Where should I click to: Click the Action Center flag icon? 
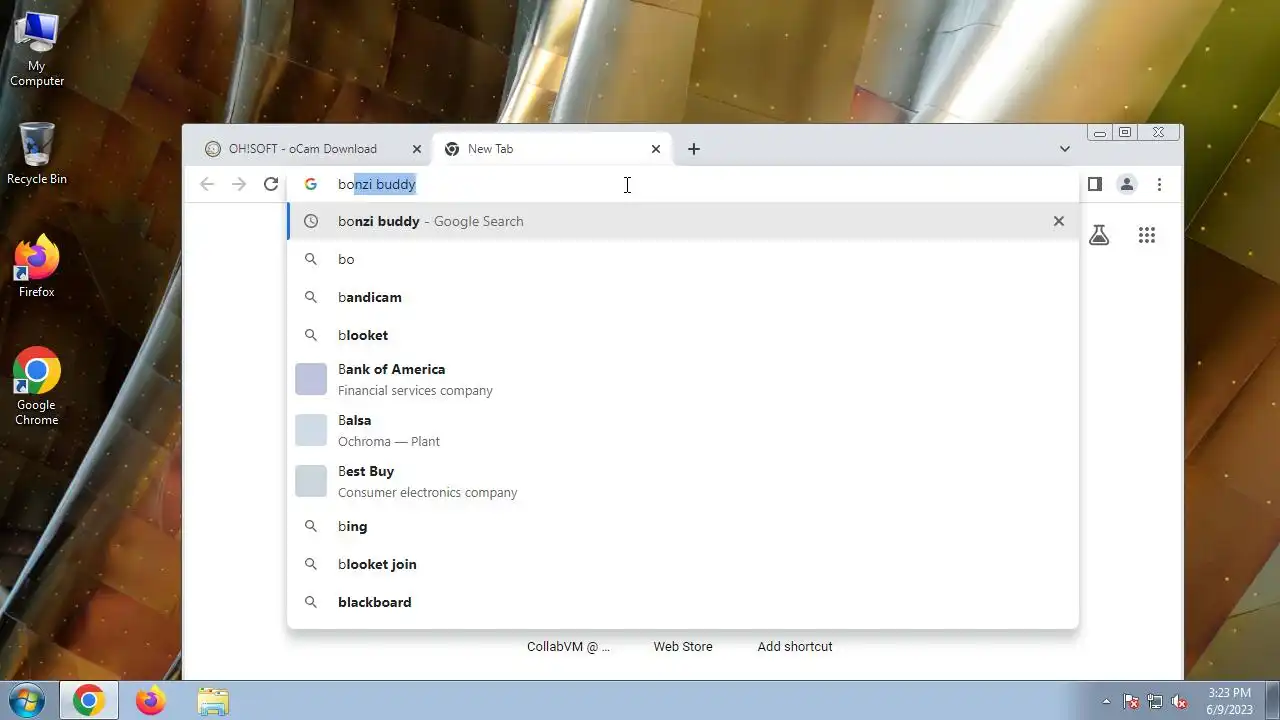click(x=1131, y=702)
